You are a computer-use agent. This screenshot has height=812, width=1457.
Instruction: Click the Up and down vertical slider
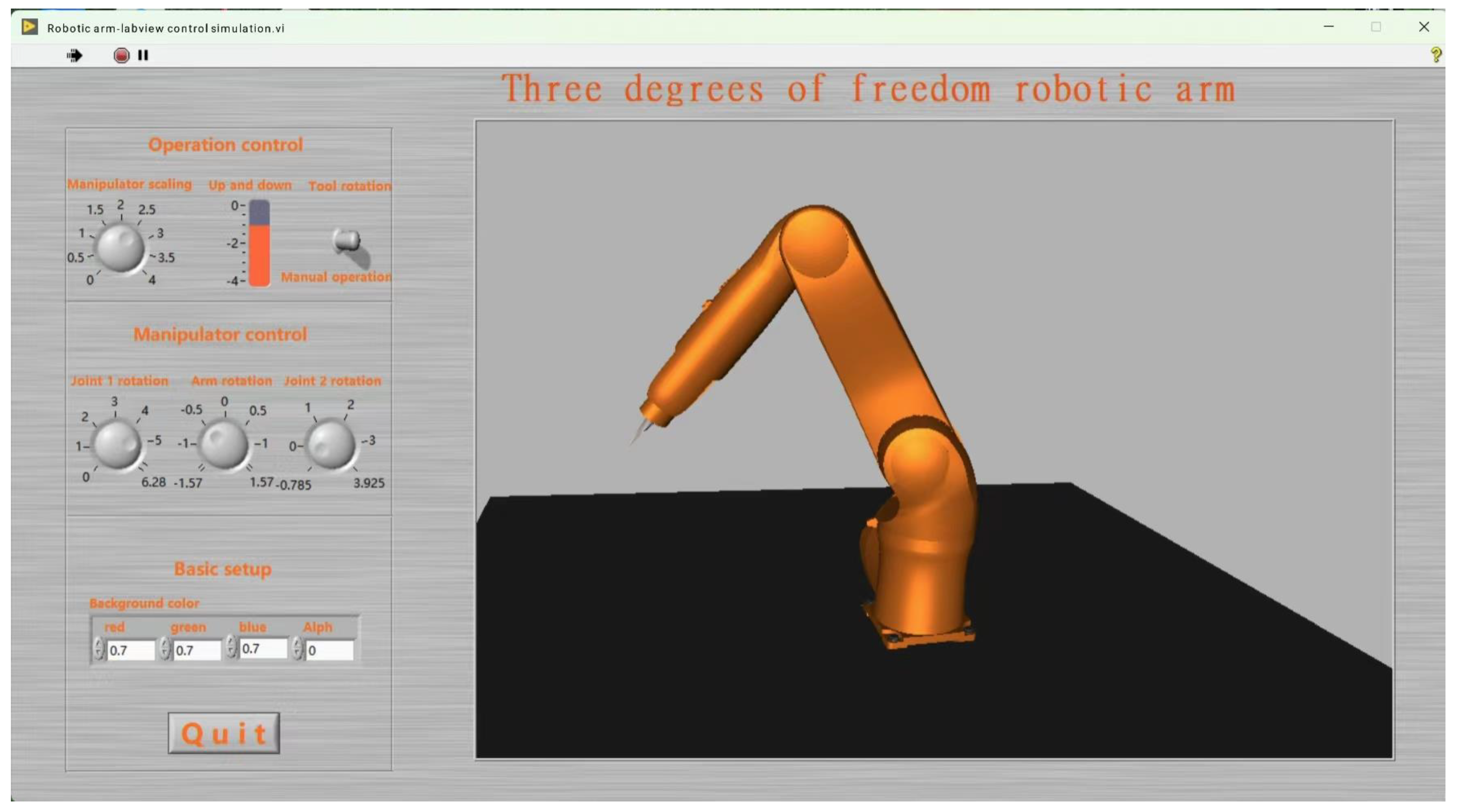[259, 243]
